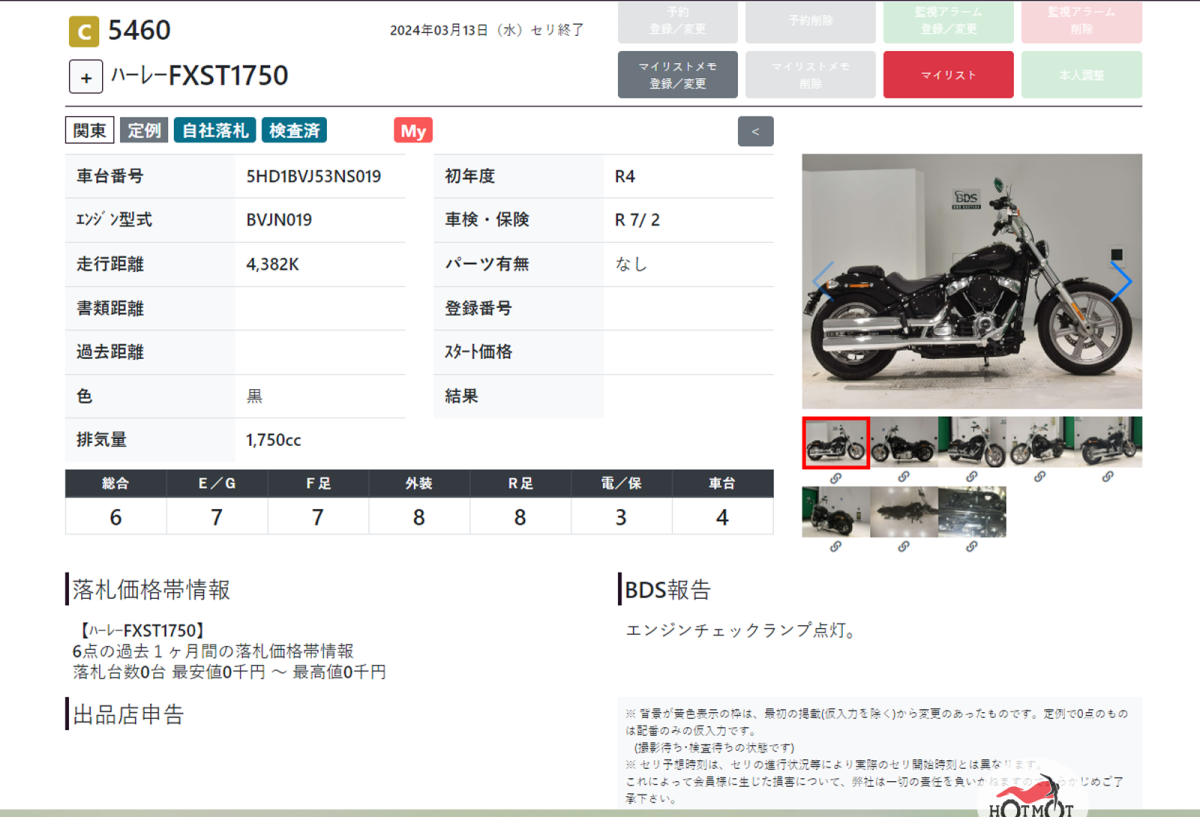Click the gray back chevron button

coord(755,131)
